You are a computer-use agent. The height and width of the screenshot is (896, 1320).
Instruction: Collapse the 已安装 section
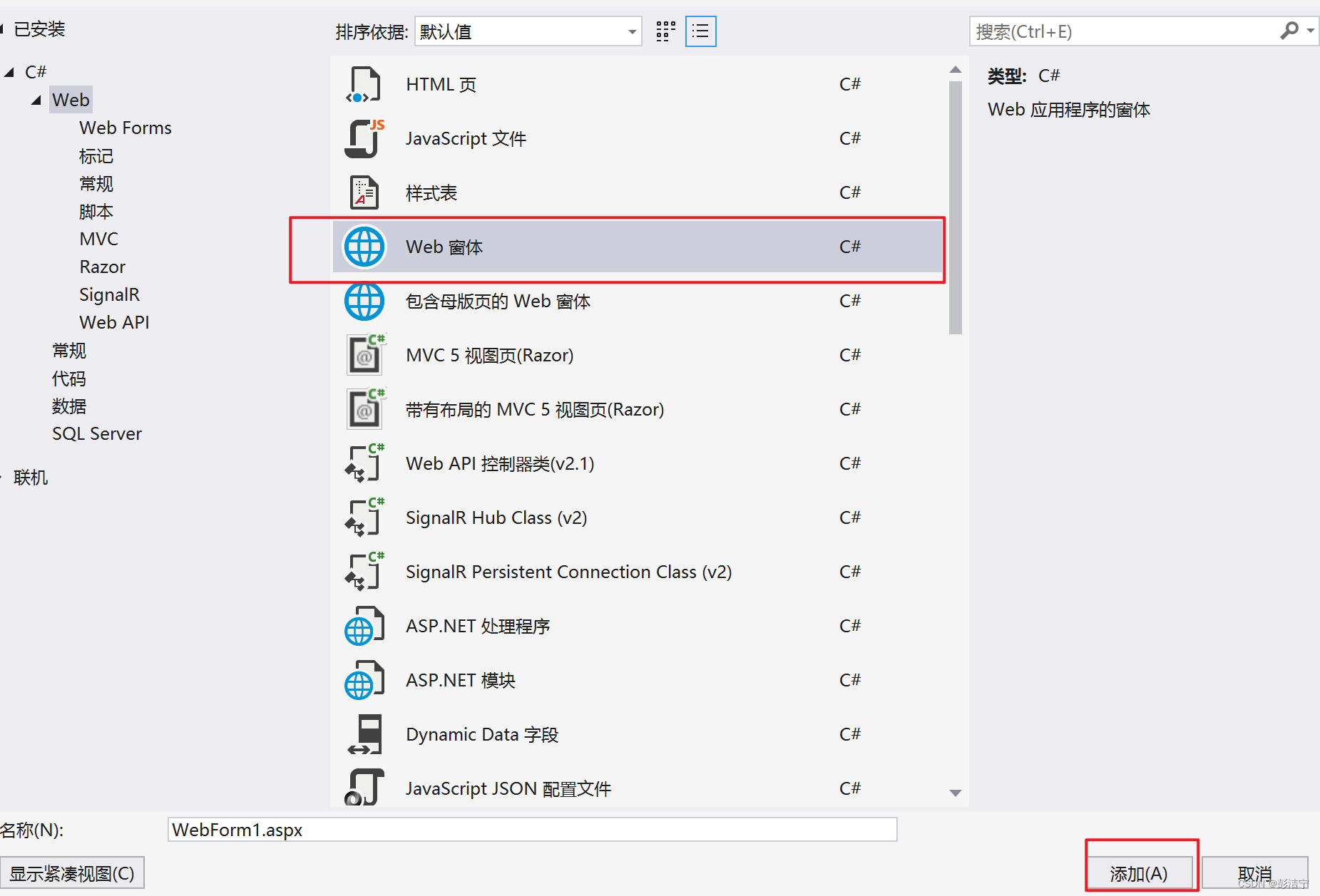[x=2, y=29]
